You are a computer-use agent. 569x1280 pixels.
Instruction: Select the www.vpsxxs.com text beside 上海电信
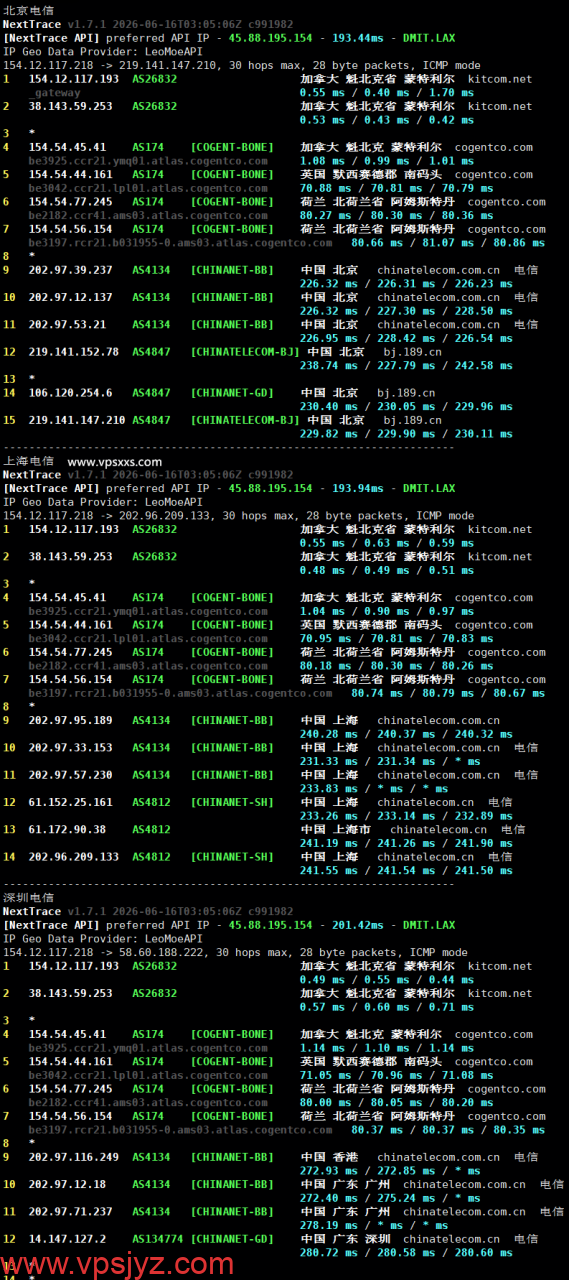pyautogui.click(x=114, y=462)
